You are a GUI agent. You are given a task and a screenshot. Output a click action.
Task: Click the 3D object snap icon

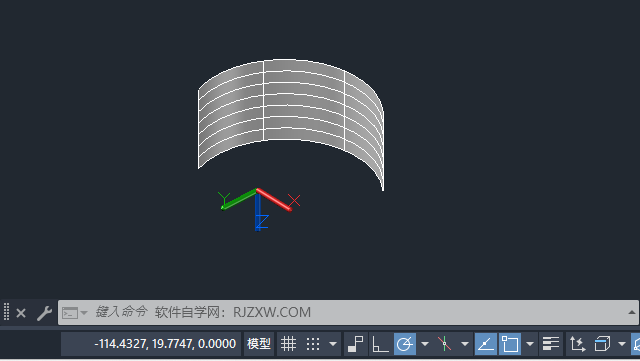click(602, 344)
